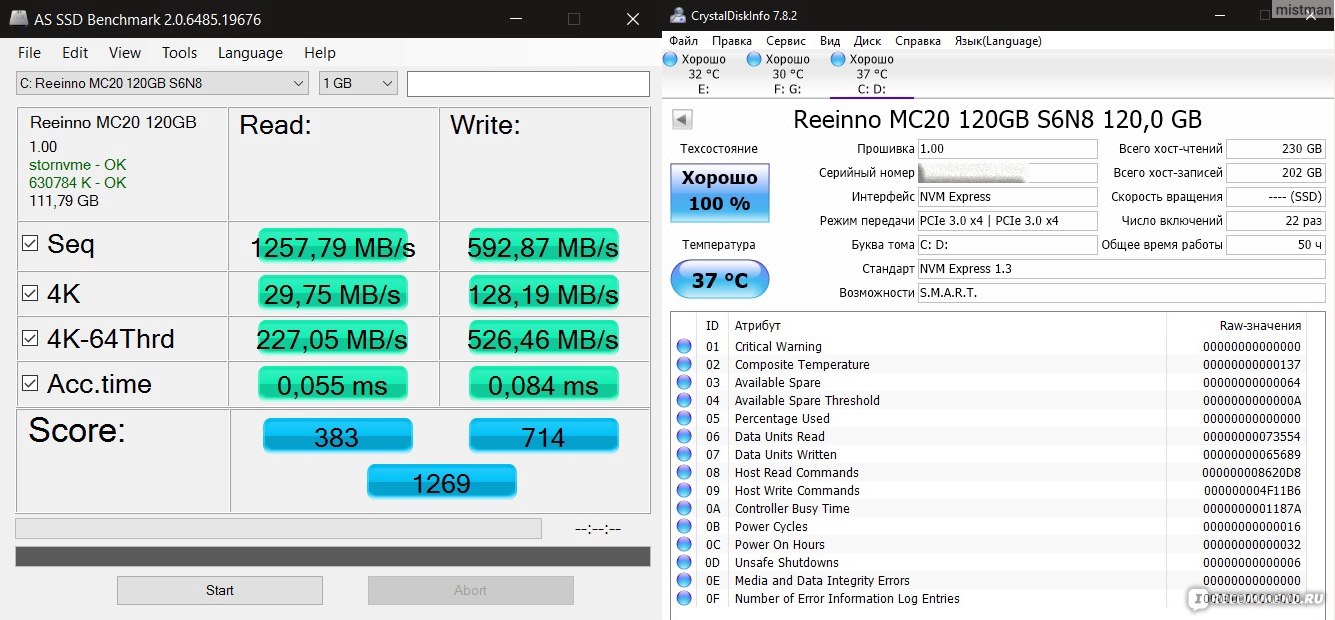Open the Диск menu in CrystalDiskInfo
The image size is (1335, 620).
coord(868,41)
